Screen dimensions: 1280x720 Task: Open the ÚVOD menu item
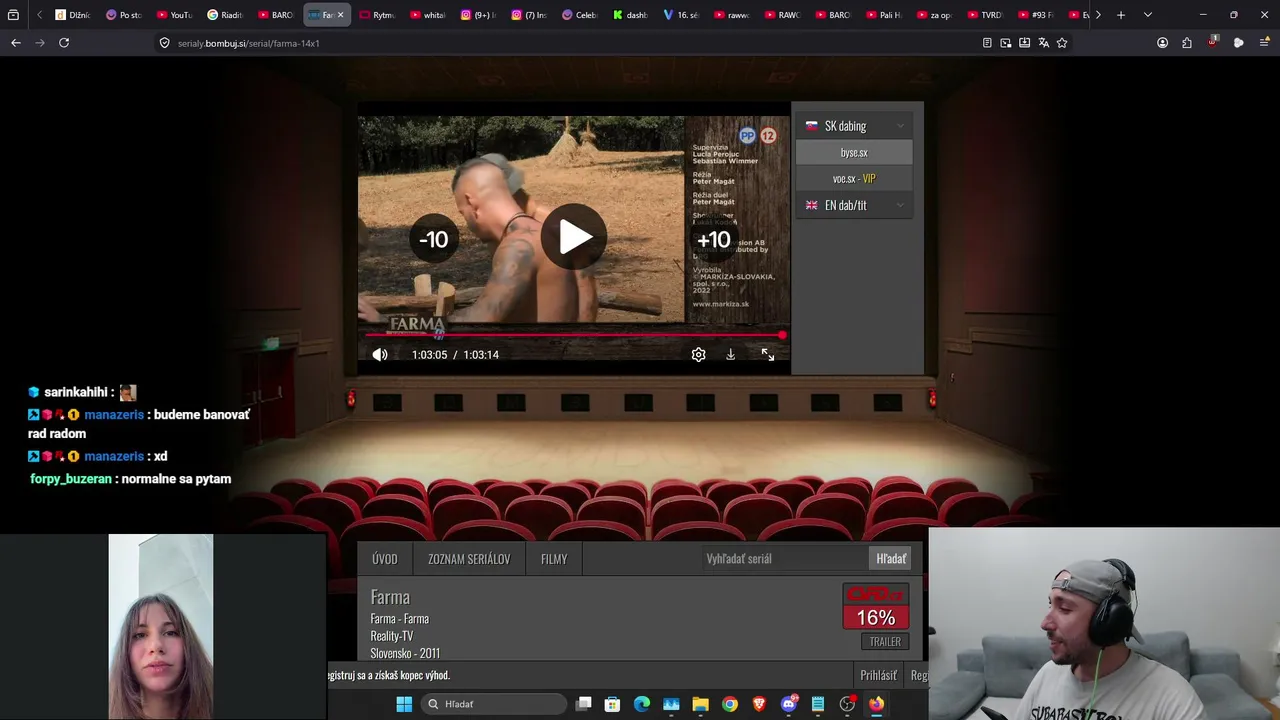click(x=385, y=559)
